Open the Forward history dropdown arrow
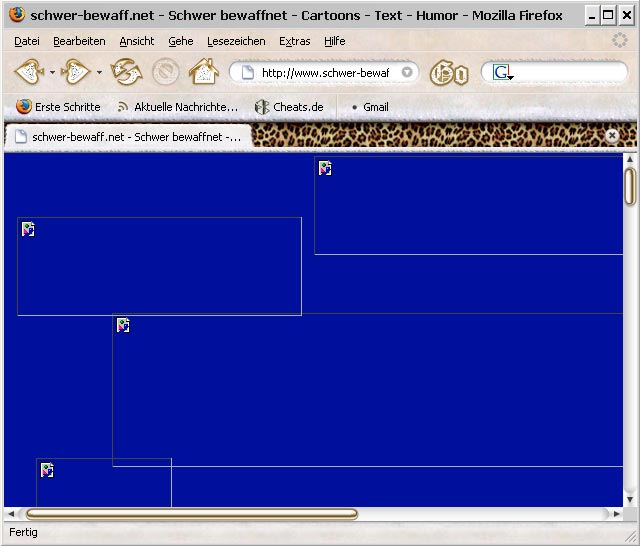This screenshot has width=640, height=546. coord(99,72)
